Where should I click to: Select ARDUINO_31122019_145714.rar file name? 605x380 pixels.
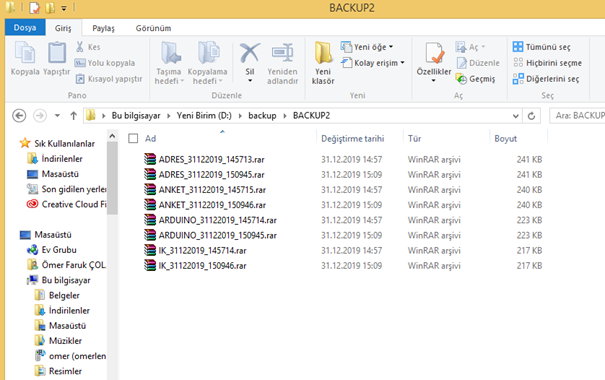click(218, 220)
